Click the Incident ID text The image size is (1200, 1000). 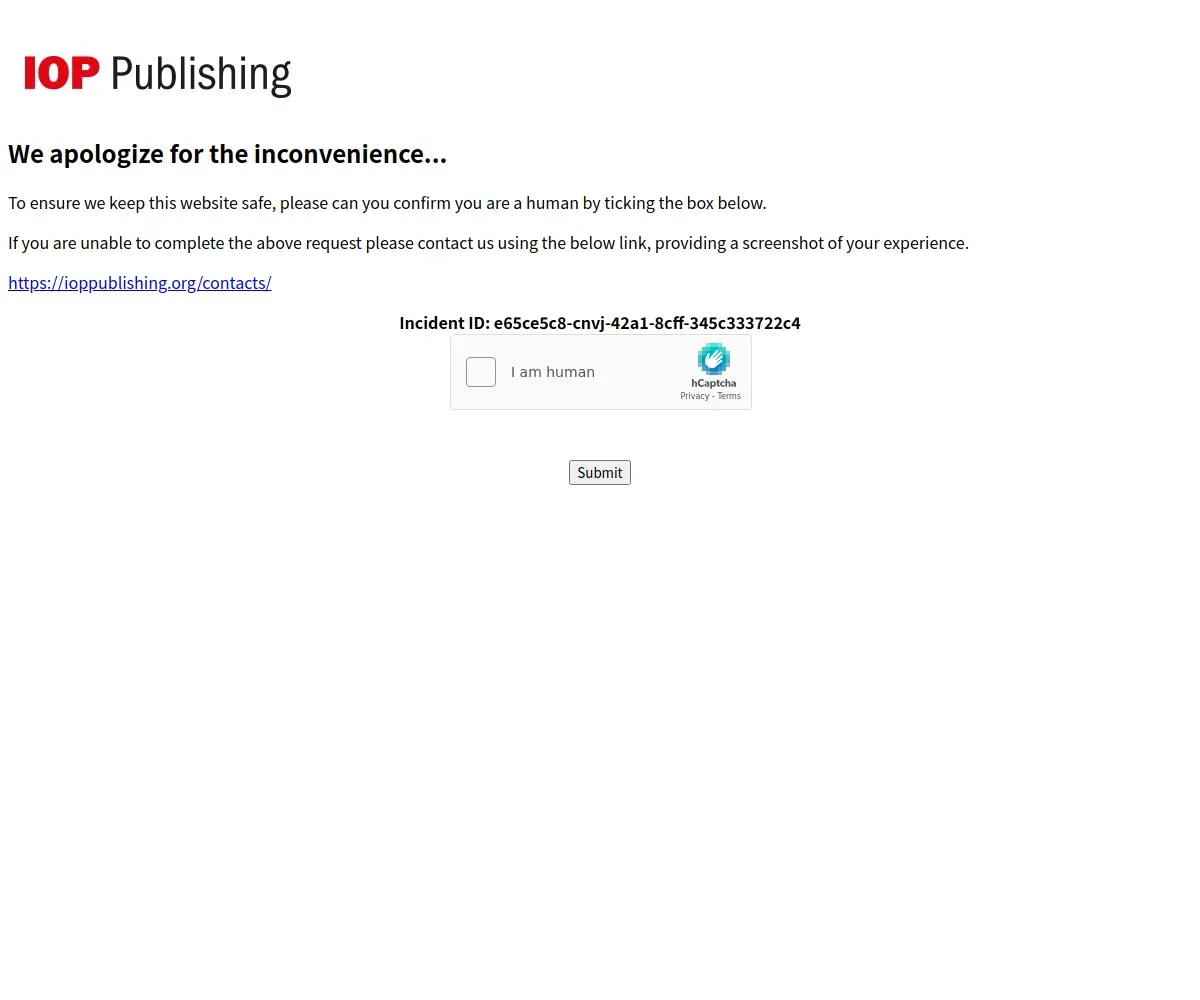point(600,323)
